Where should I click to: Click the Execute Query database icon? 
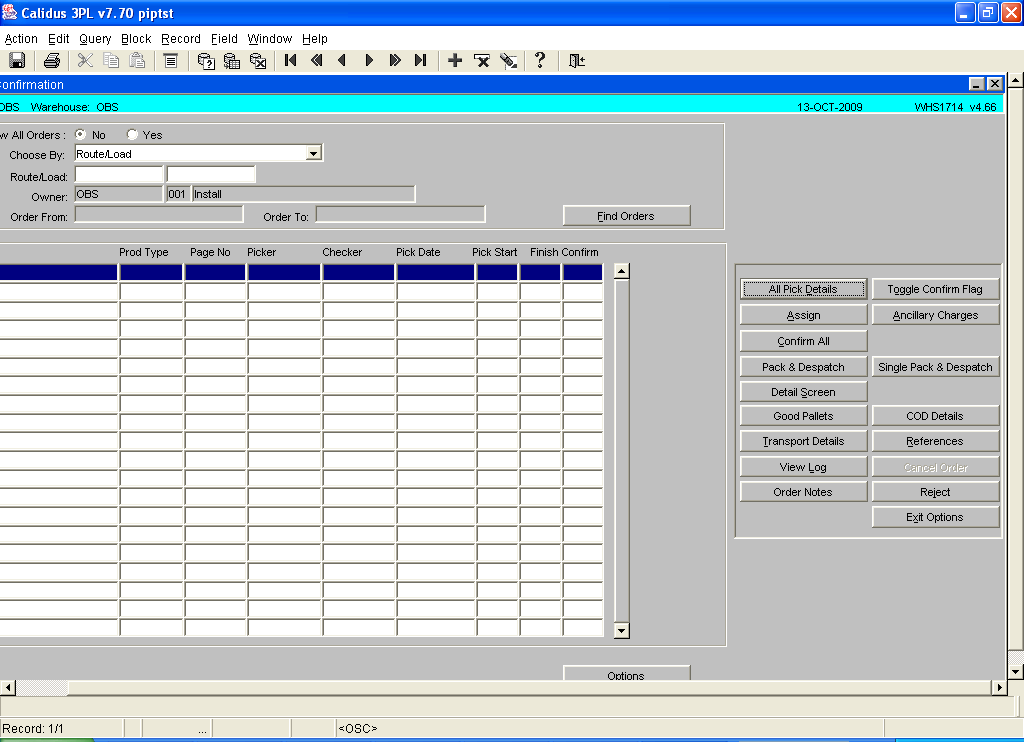pos(232,61)
